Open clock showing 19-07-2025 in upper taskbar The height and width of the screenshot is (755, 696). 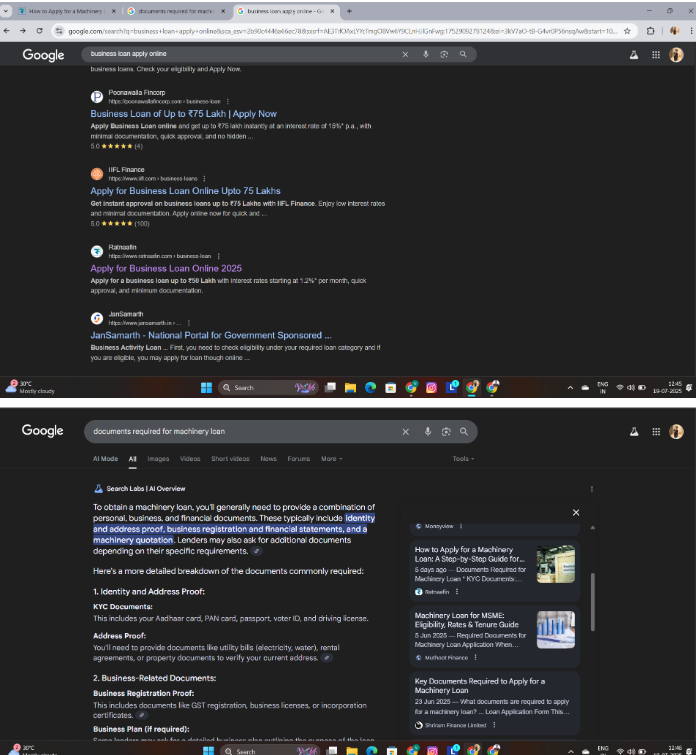[x=668, y=388]
